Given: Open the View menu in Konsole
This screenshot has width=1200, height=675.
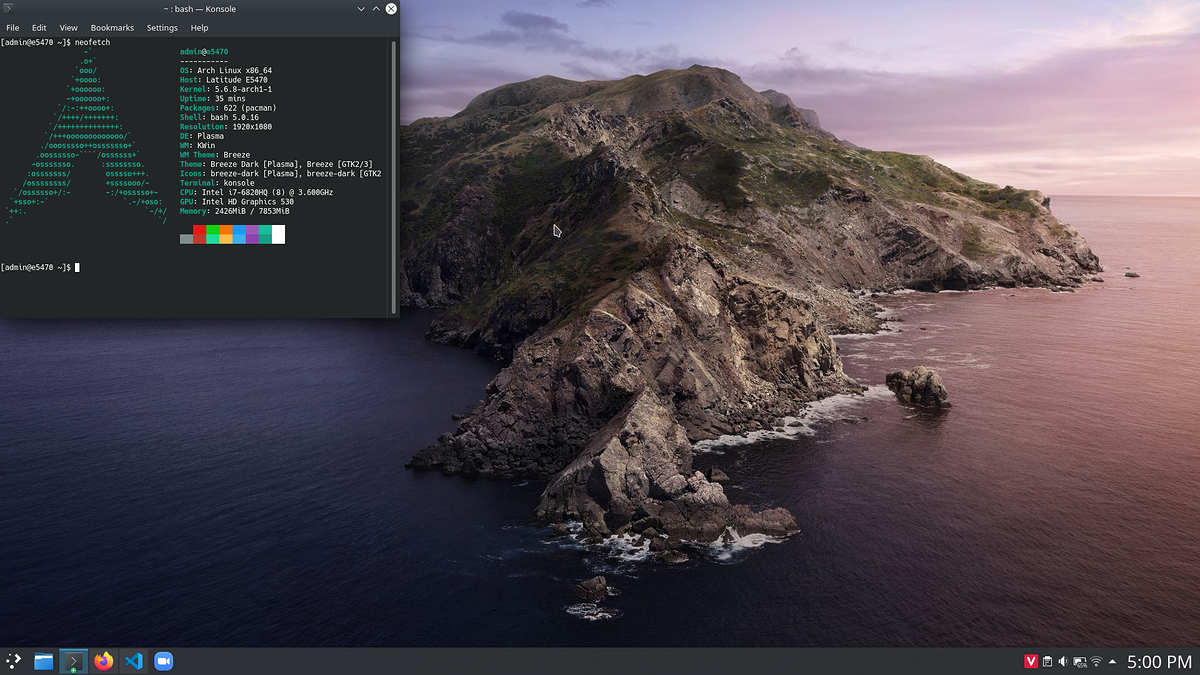Looking at the screenshot, I should (68, 28).
